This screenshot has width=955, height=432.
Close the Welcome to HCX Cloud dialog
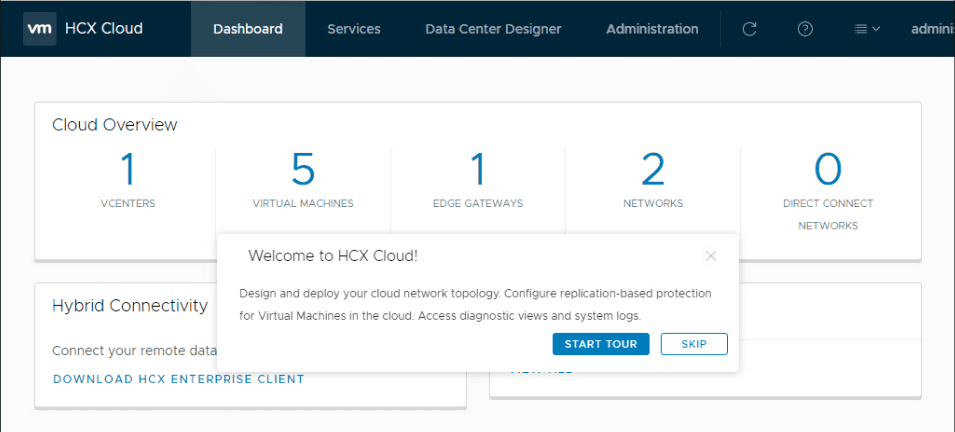coord(711,256)
